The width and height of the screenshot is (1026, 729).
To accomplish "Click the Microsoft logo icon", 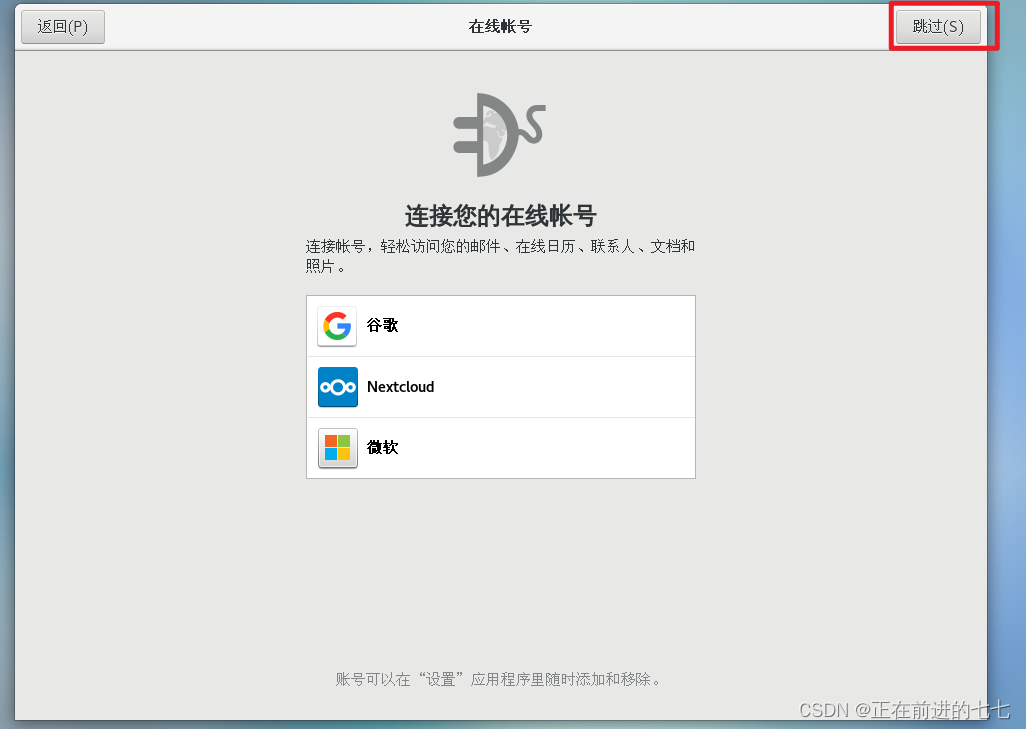I will tap(338, 448).
